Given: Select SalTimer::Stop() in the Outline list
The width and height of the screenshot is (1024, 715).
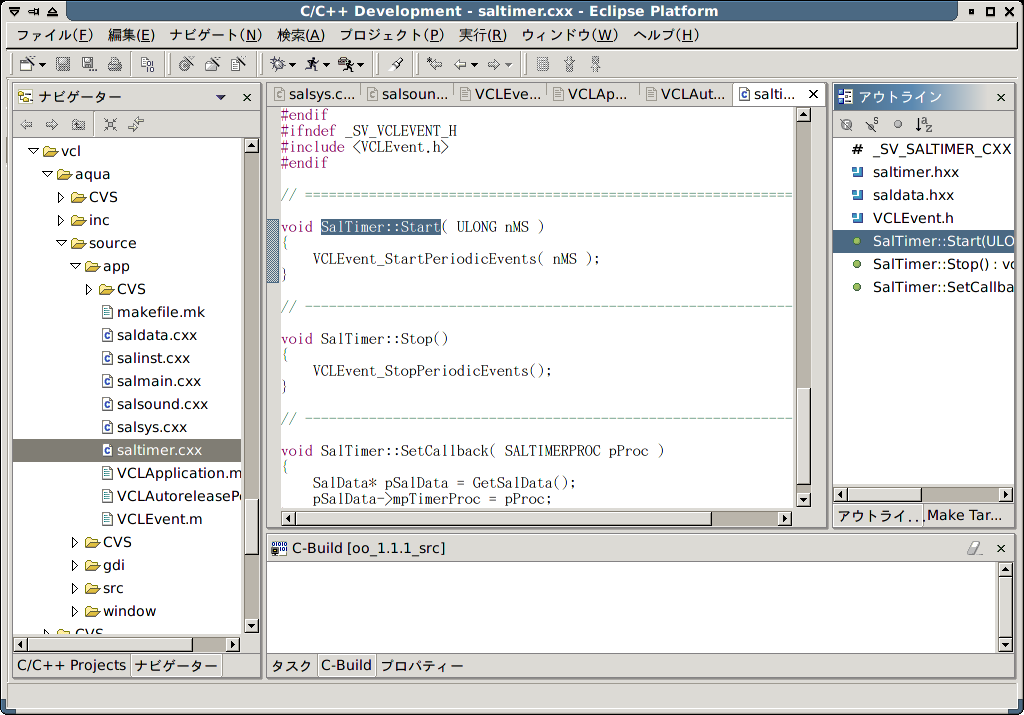Looking at the screenshot, I should (x=930, y=264).
